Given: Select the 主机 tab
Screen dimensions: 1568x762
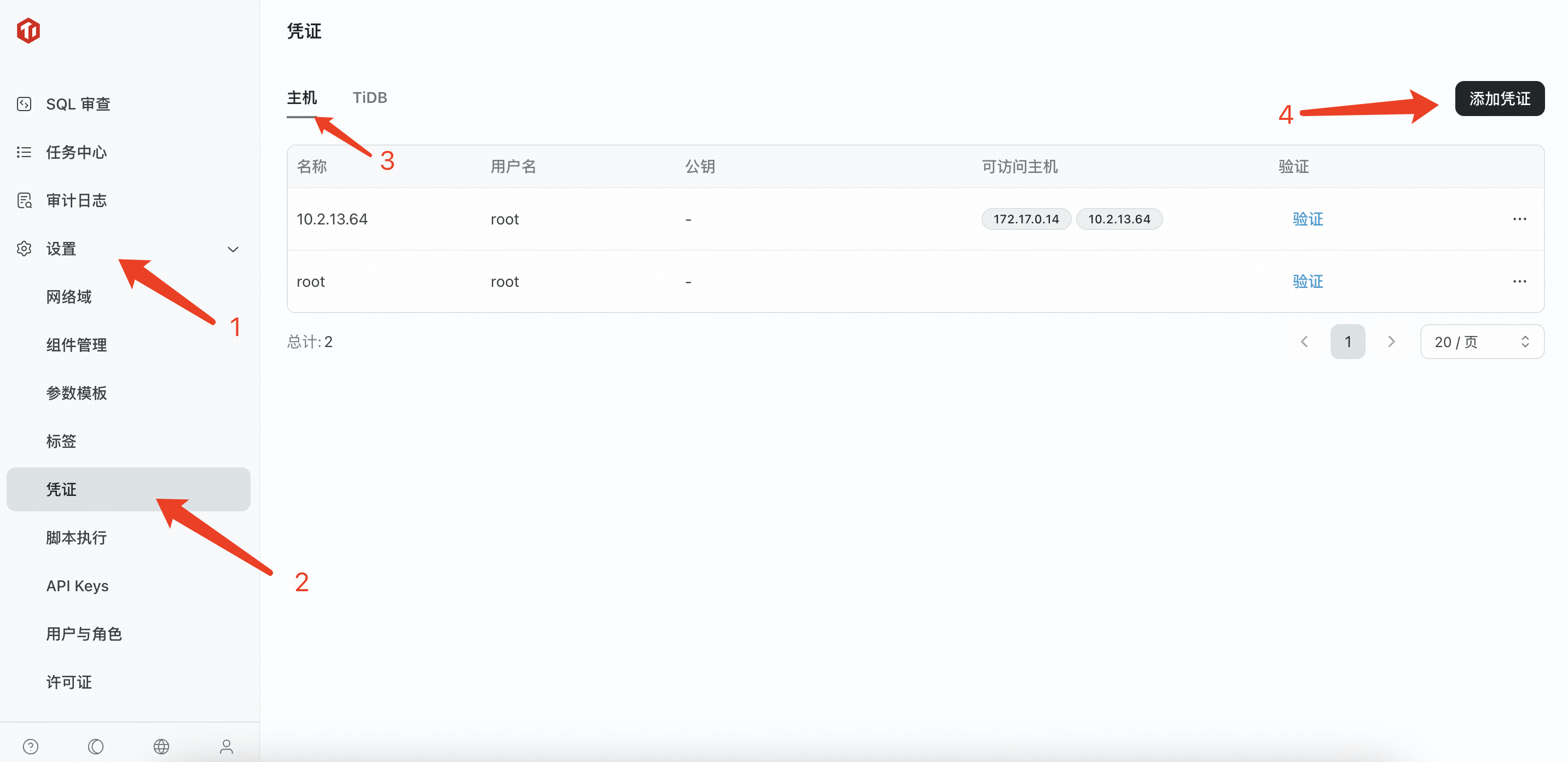Looking at the screenshot, I should 301,97.
